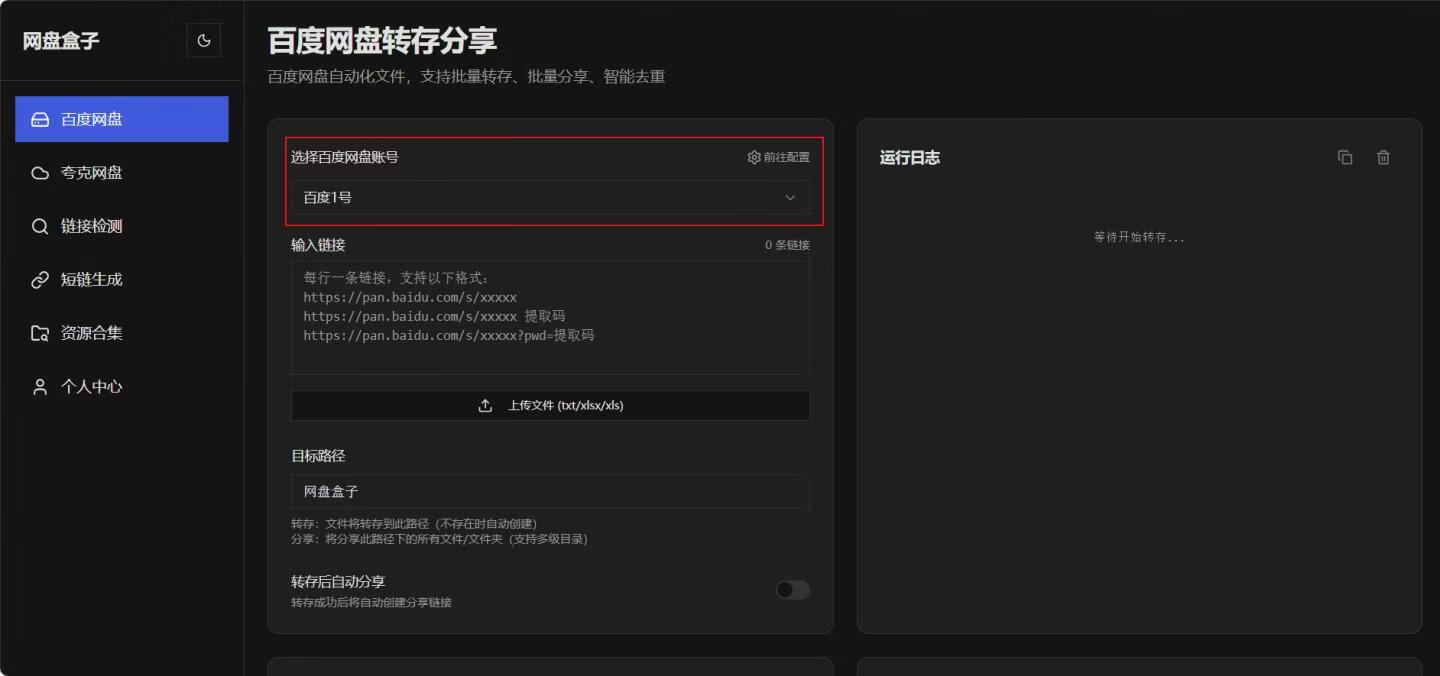Clear 运行日志 with trash icon

pyautogui.click(x=1383, y=157)
